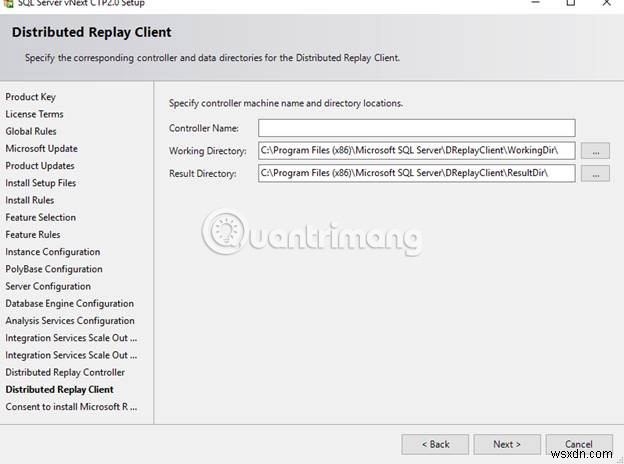The width and height of the screenshot is (624, 464).
Task: Click the Working Directory path field
Action: click(x=416, y=151)
